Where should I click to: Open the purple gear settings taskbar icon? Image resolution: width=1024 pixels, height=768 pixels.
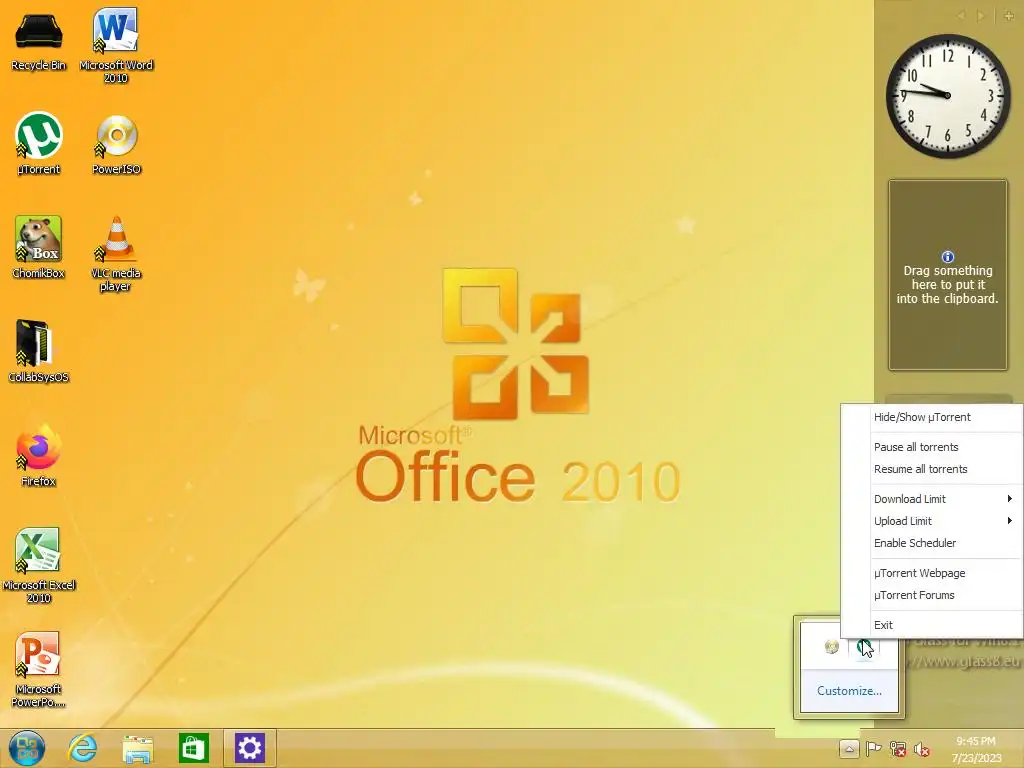[x=249, y=748]
